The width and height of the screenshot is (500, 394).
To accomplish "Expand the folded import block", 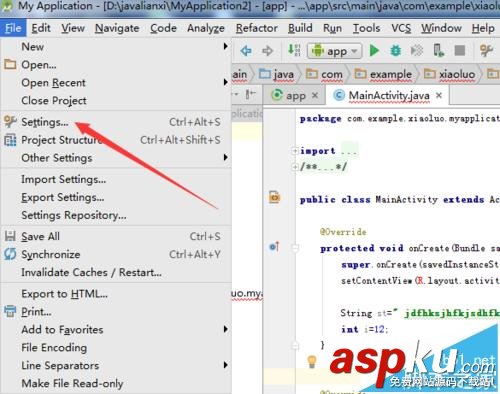I will (x=295, y=151).
